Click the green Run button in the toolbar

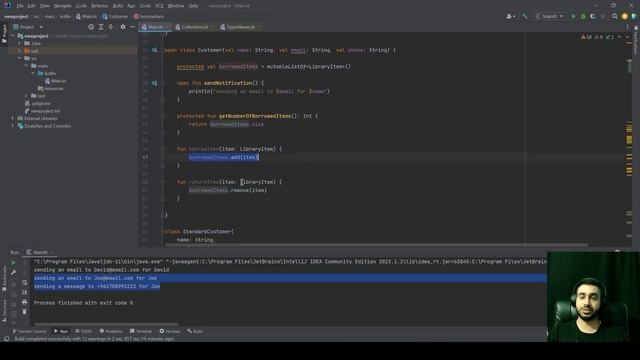[x=573, y=16]
